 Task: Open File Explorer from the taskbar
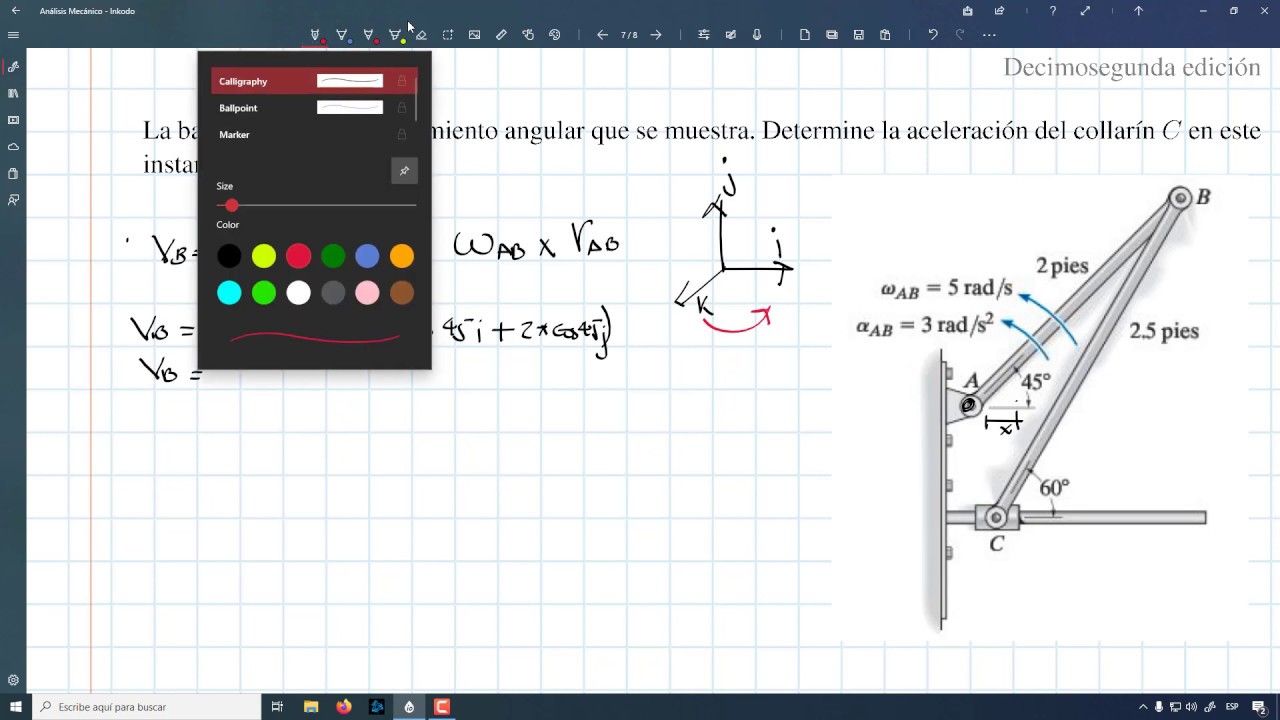coord(311,707)
